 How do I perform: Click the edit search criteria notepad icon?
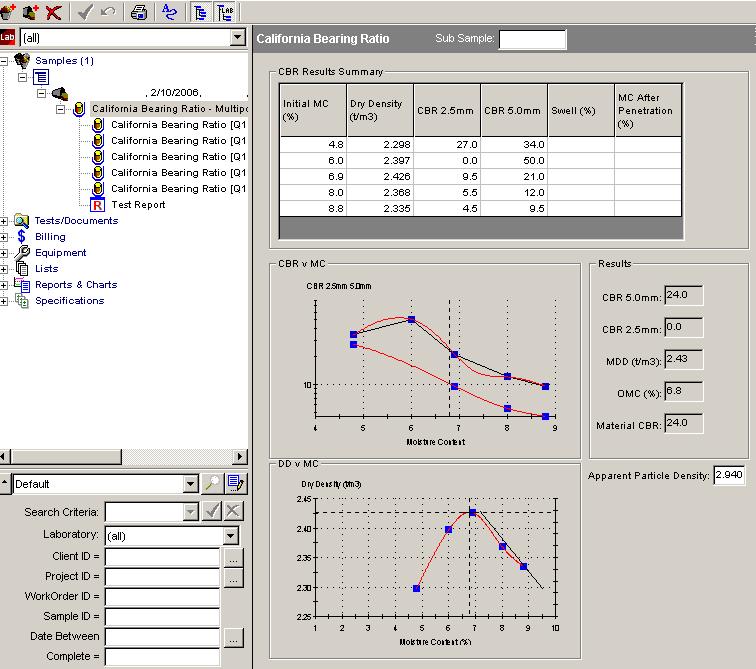click(x=235, y=484)
